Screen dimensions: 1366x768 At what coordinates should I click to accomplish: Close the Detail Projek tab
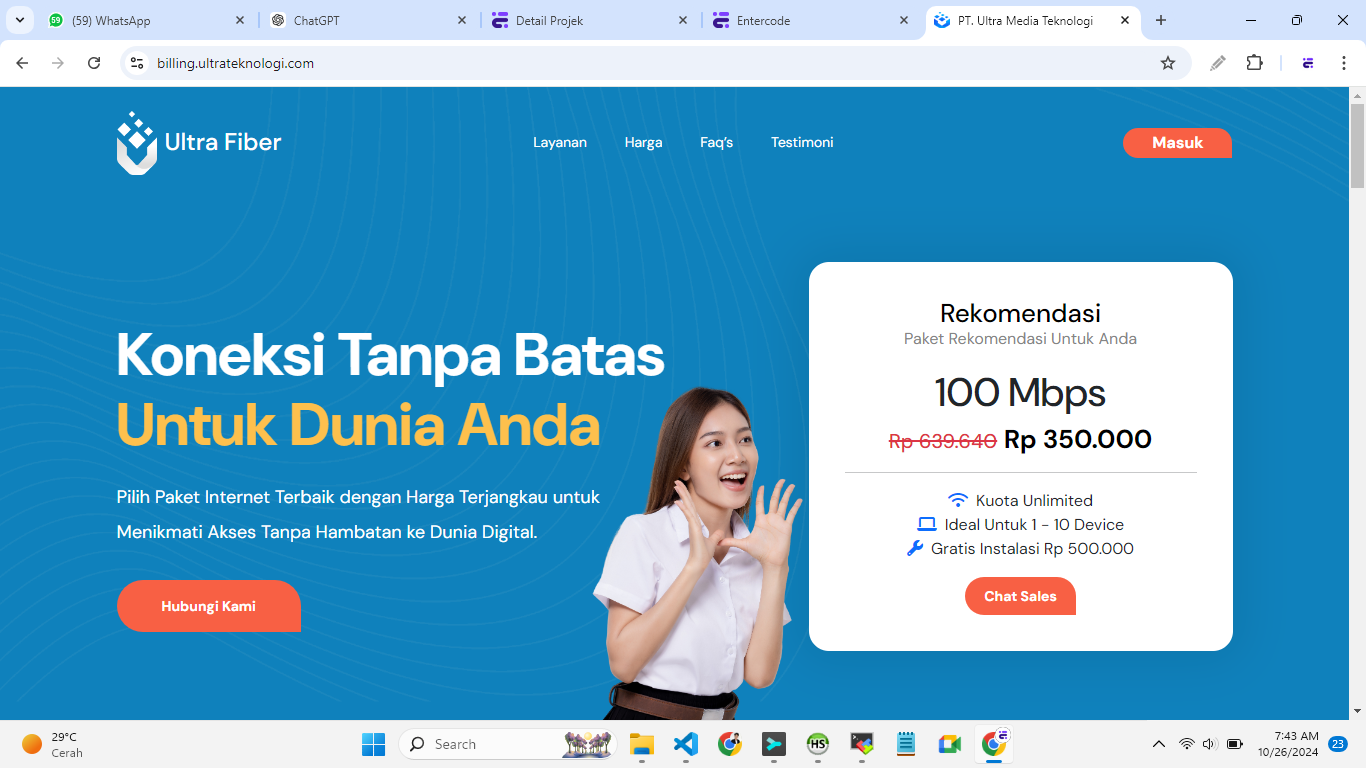683,20
